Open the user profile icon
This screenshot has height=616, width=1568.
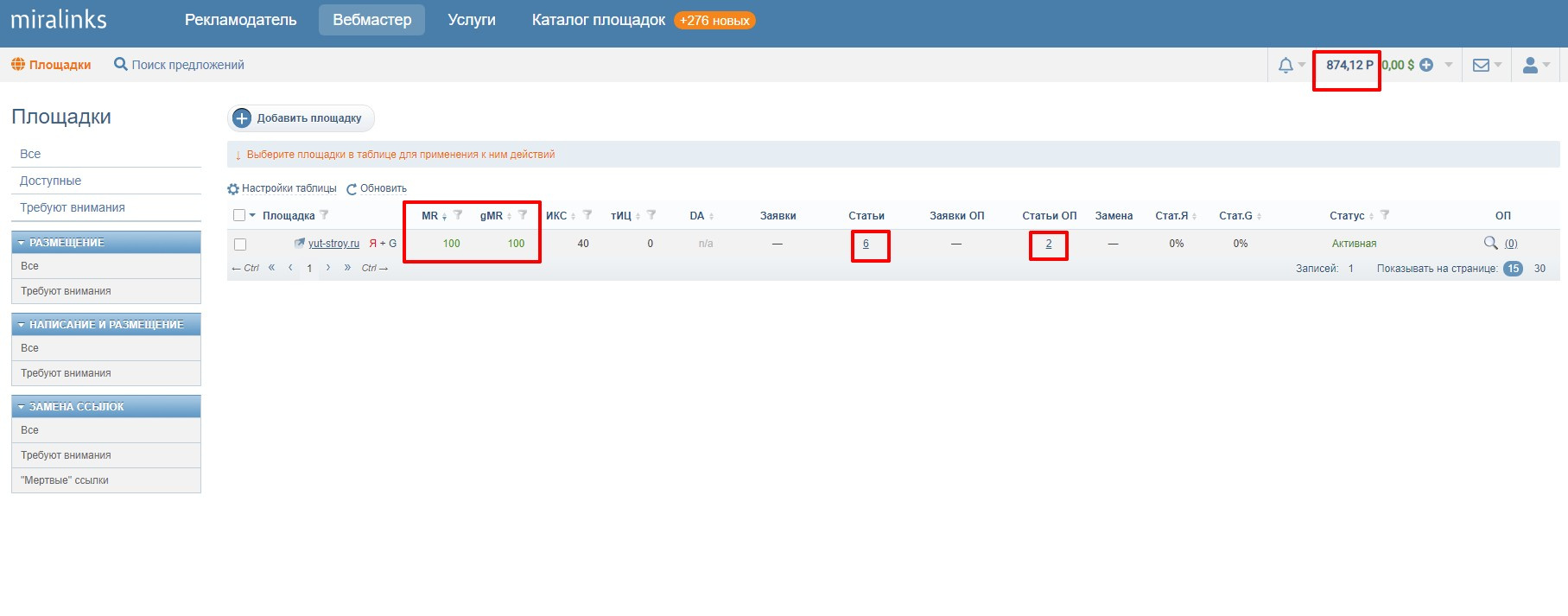(1530, 65)
